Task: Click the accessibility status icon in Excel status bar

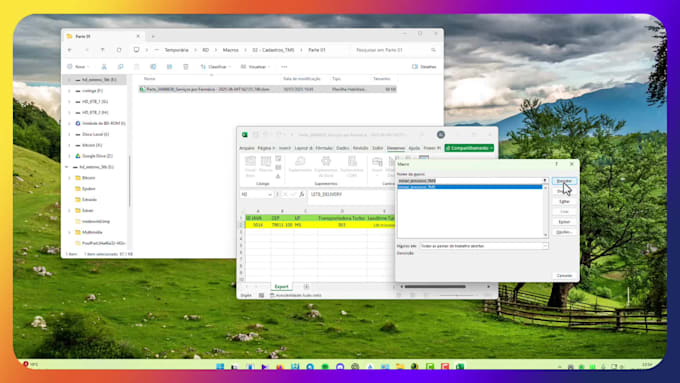Action: coord(272,295)
